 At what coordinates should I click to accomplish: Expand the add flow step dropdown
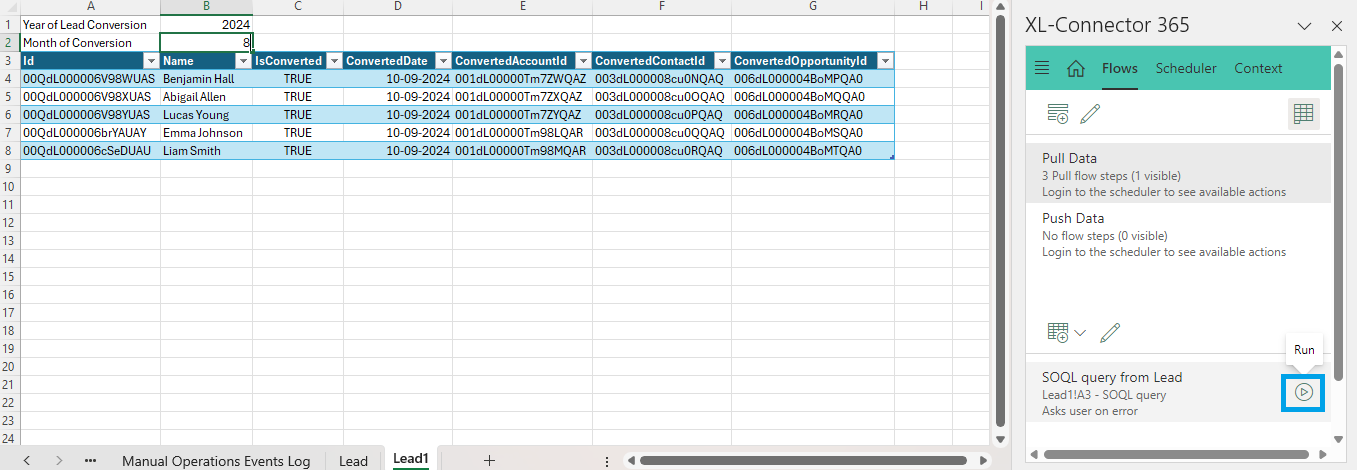pos(1066,333)
